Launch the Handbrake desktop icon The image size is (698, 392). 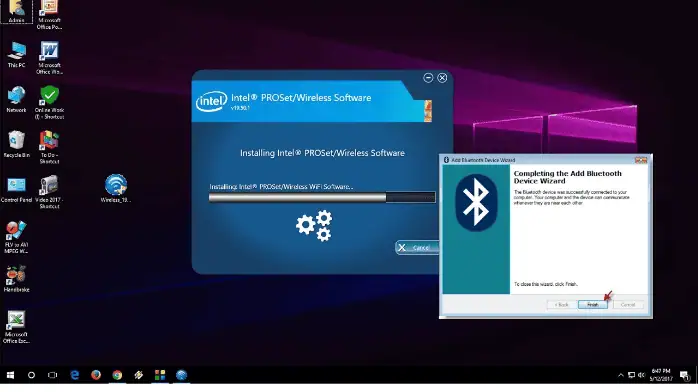pos(16,279)
